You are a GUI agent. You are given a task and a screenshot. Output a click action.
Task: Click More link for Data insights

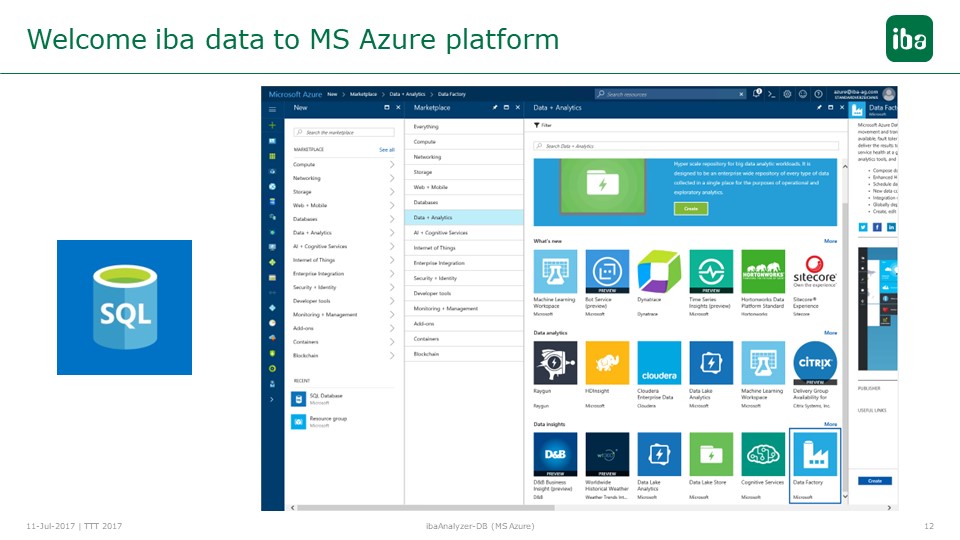pos(830,424)
